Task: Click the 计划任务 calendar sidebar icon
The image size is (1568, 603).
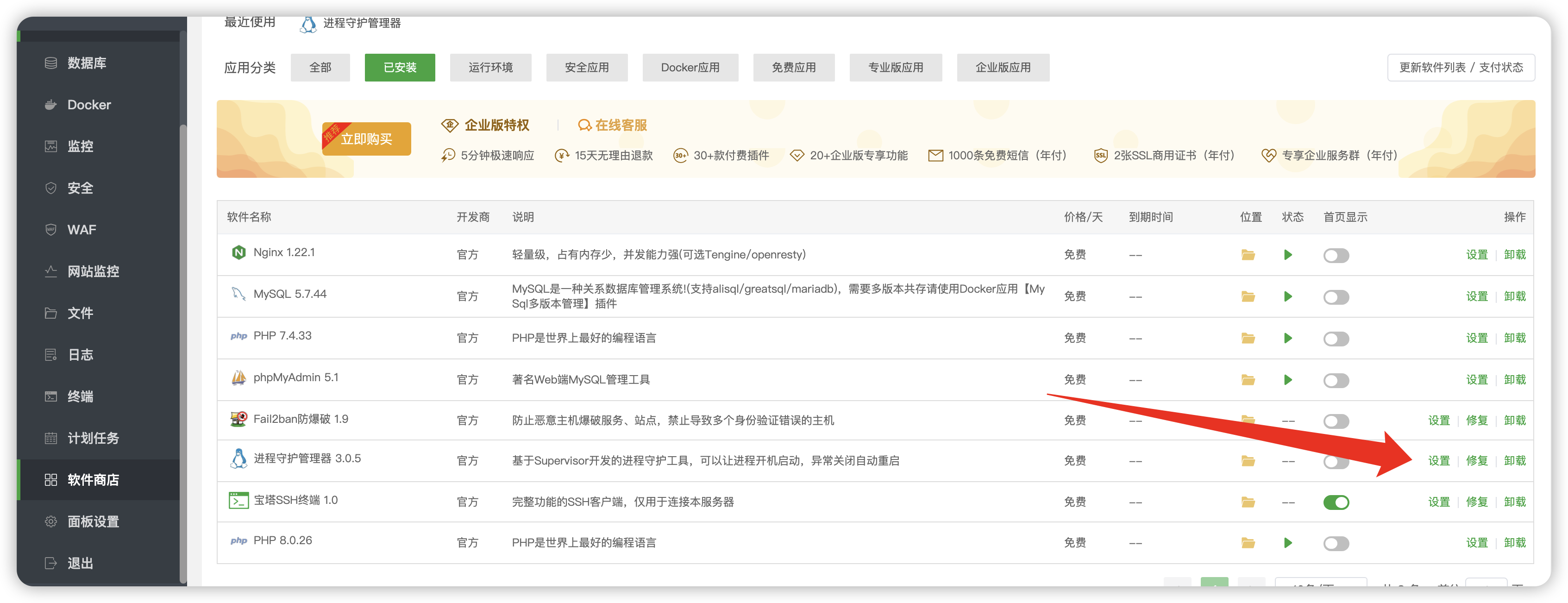Action: click(51, 438)
